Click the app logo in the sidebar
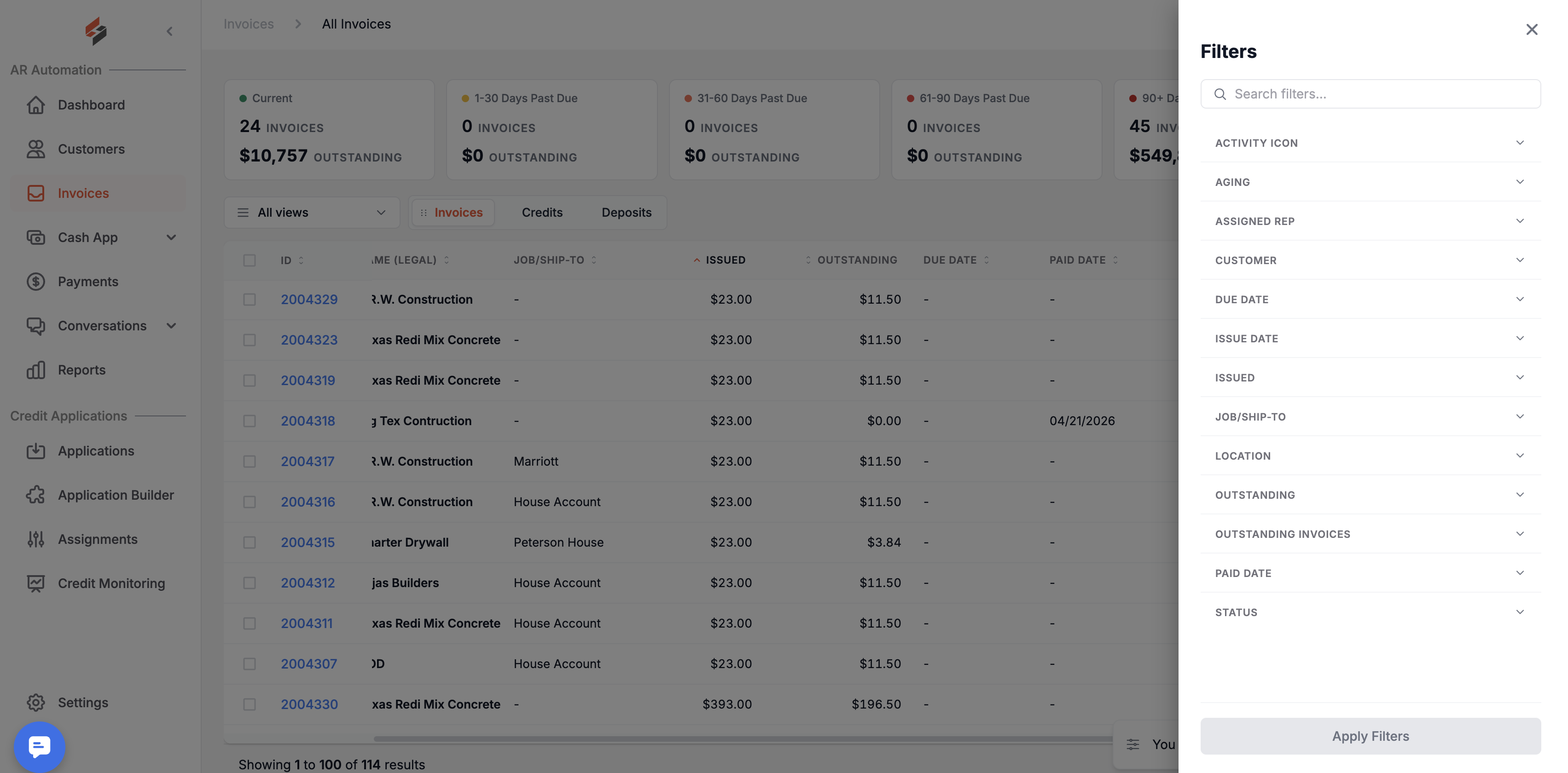1568x773 pixels. pyautogui.click(x=96, y=30)
